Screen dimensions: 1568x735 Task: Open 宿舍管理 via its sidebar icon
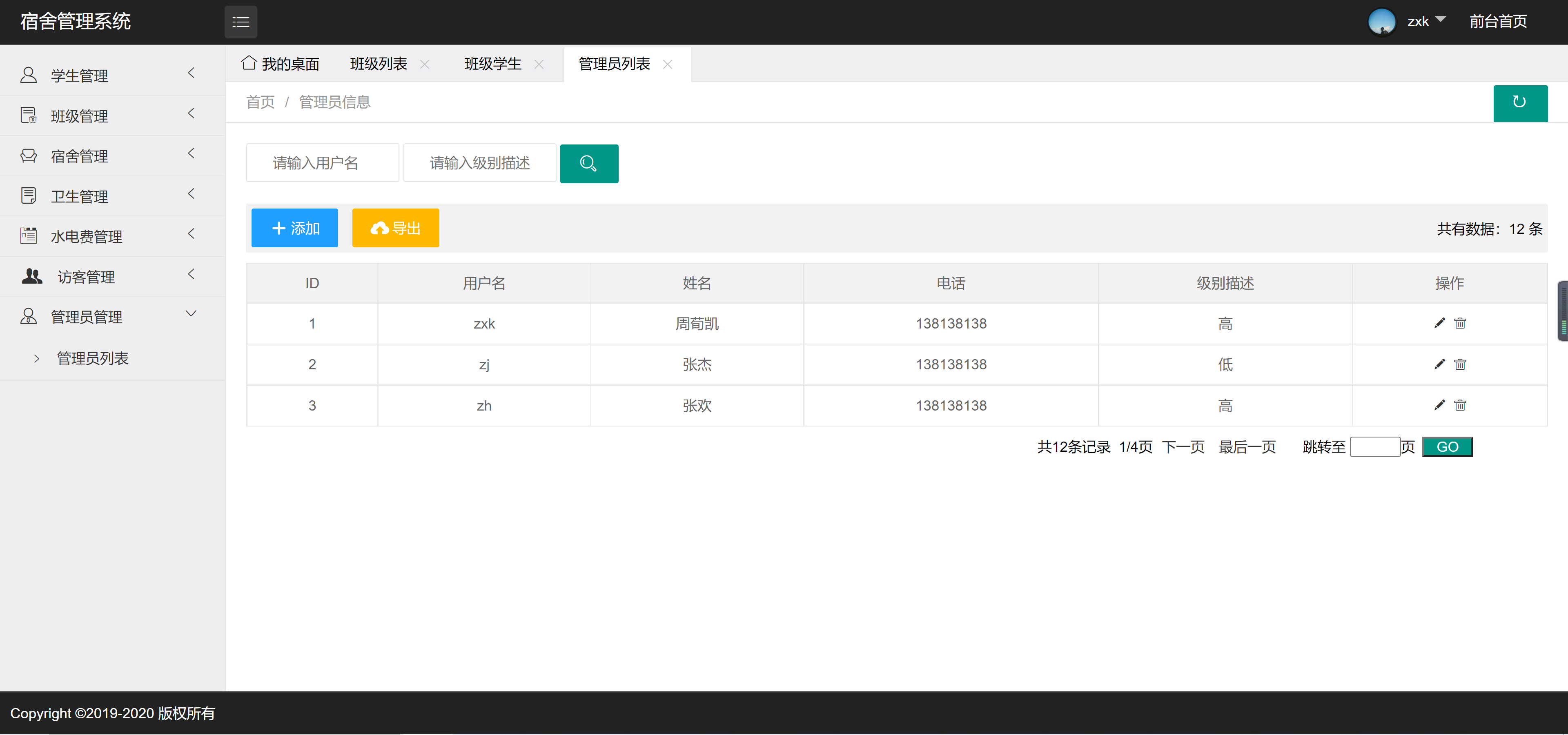[29, 155]
